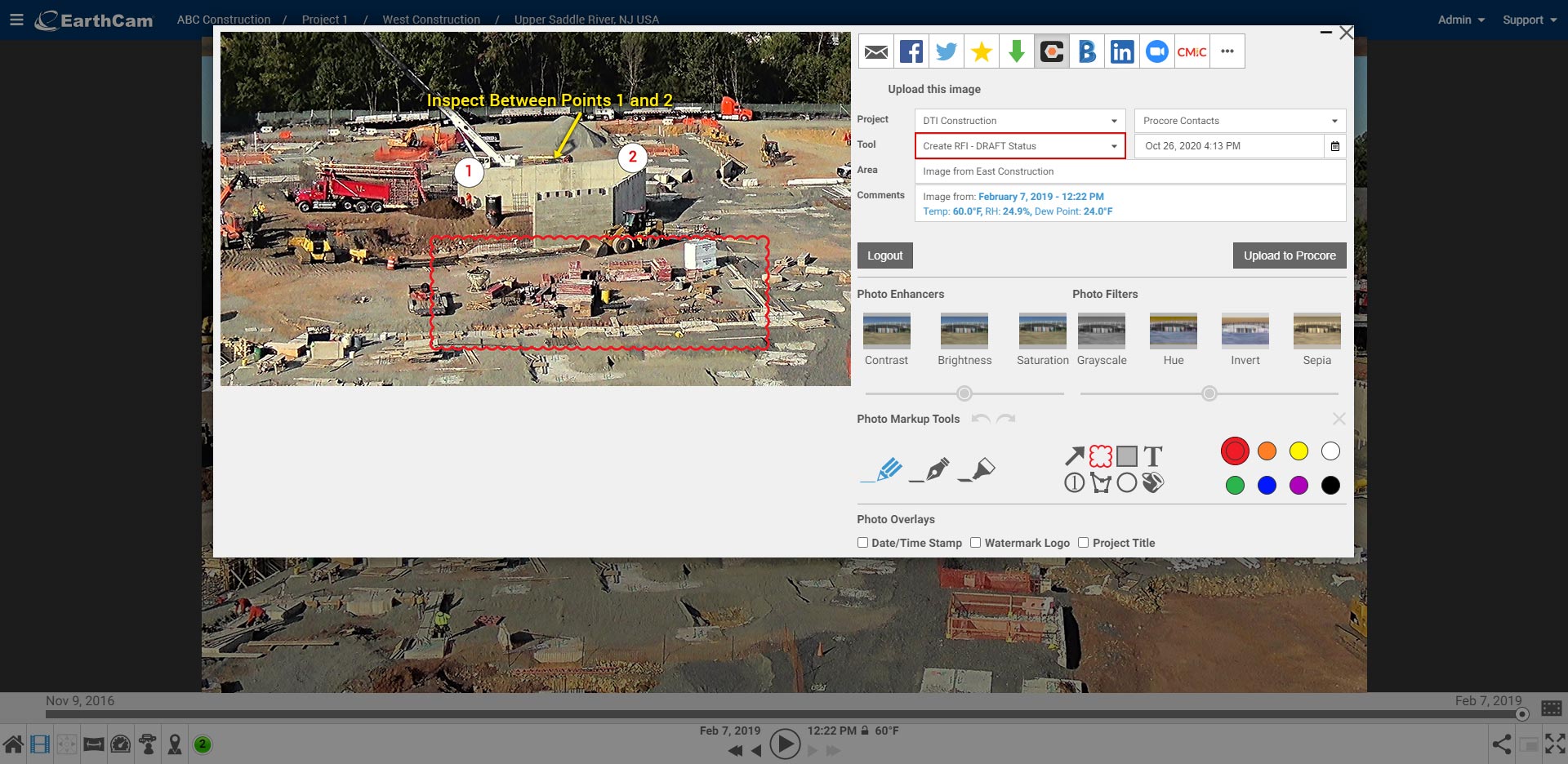Pick the yellow color swatch

tap(1298, 451)
